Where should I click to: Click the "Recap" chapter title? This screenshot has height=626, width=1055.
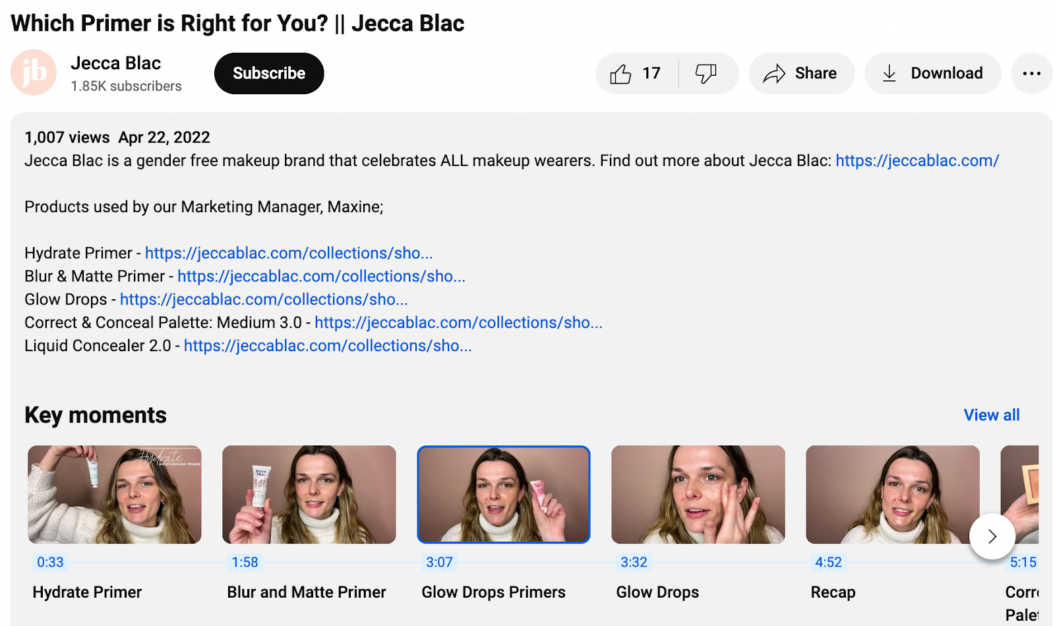[833, 592]
